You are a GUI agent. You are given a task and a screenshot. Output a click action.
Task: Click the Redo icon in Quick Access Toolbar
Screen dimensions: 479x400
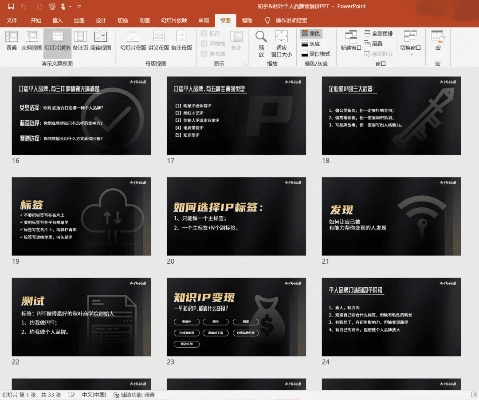(39, 6)
